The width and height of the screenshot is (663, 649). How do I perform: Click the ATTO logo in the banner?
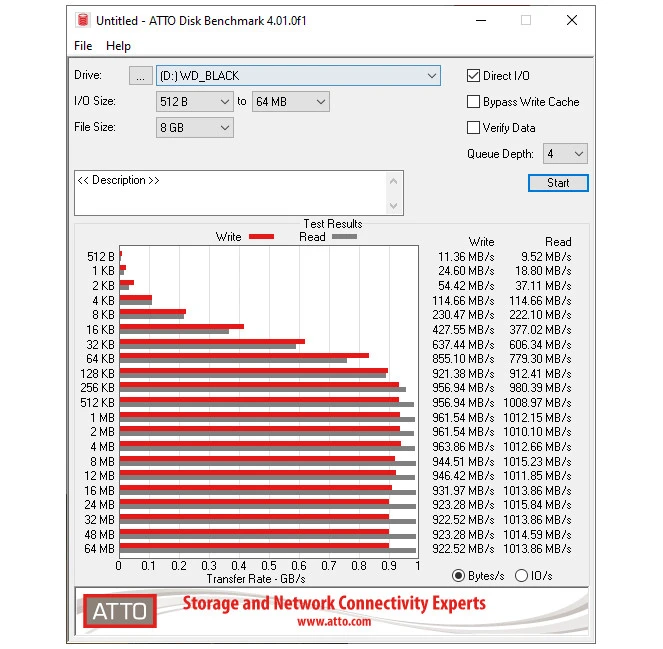[x=120, y=610]
